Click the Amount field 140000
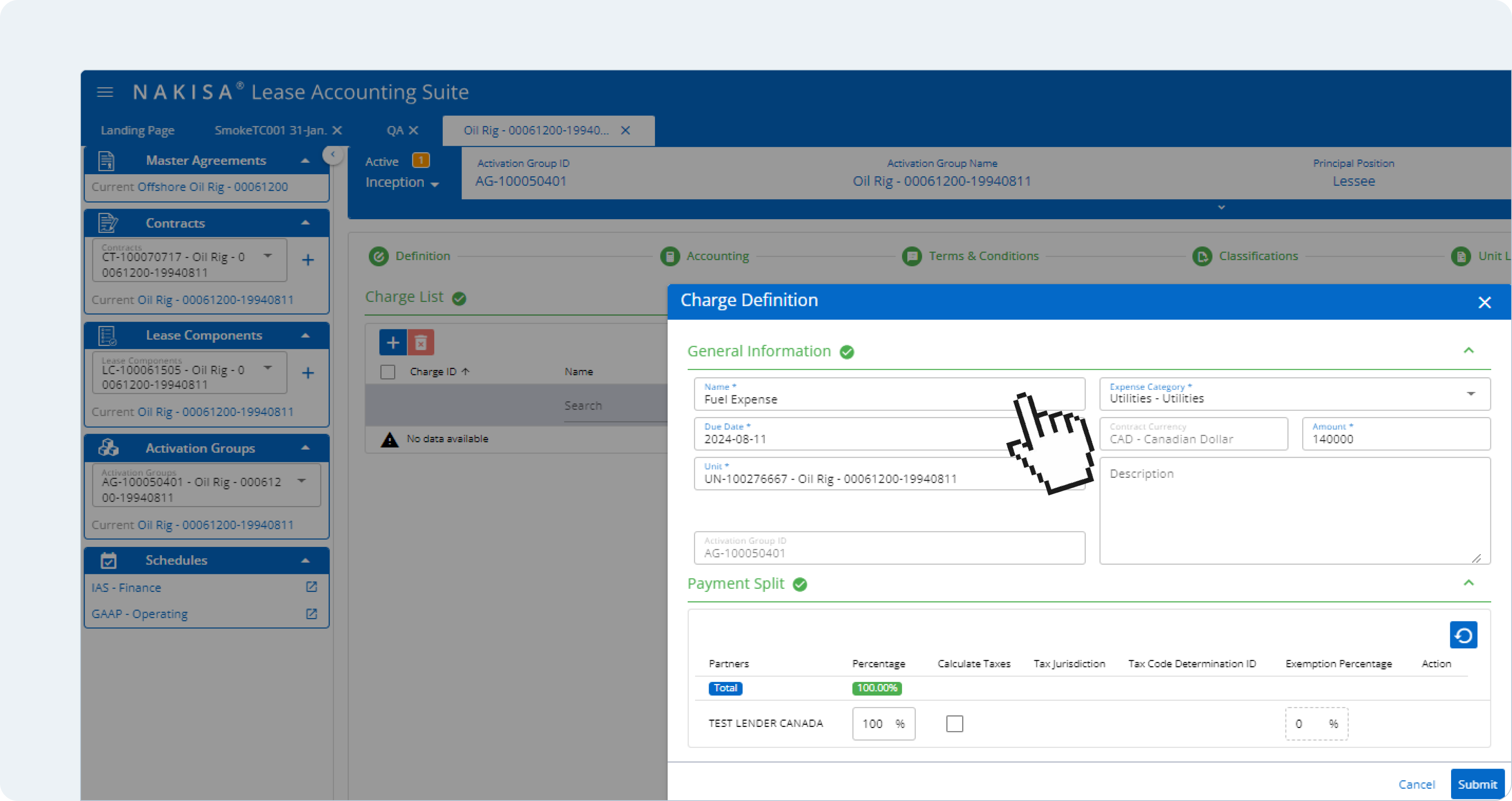The image size is (1512, 801). [1396, 434]
